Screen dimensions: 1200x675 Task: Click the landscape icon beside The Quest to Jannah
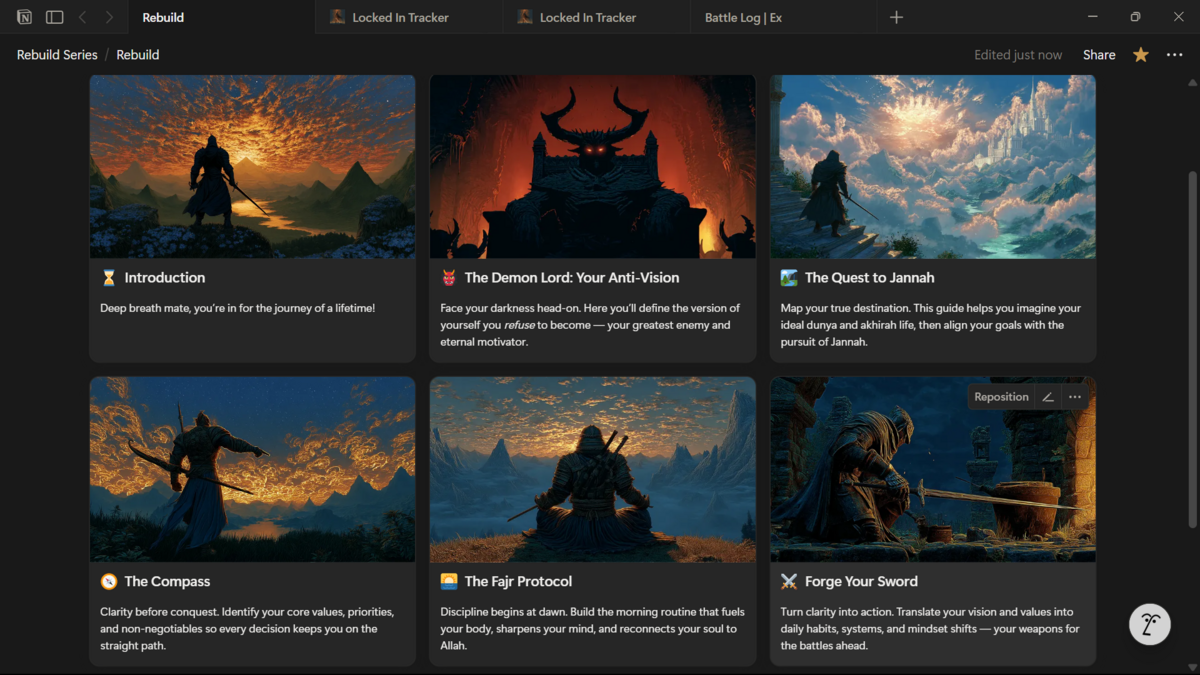coord(789,278)
